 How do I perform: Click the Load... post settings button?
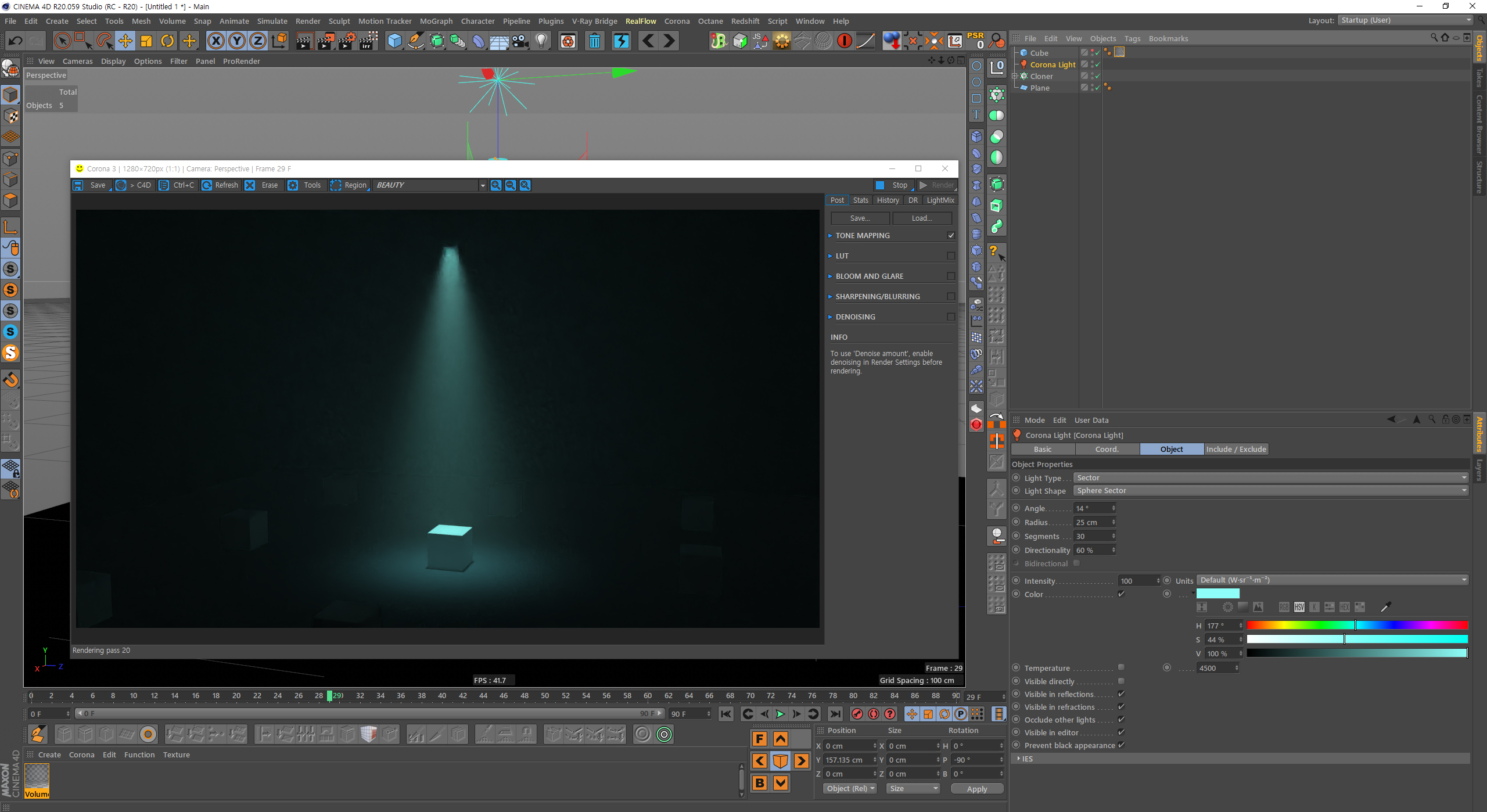click(x=922, y=218)
